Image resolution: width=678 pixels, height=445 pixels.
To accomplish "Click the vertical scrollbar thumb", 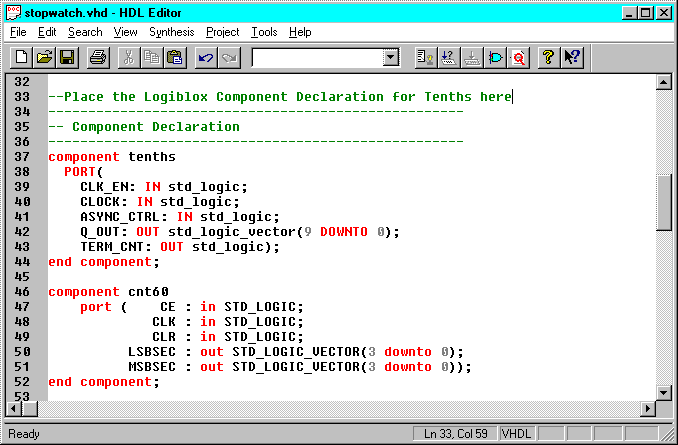I will click(x=663, y=202).
